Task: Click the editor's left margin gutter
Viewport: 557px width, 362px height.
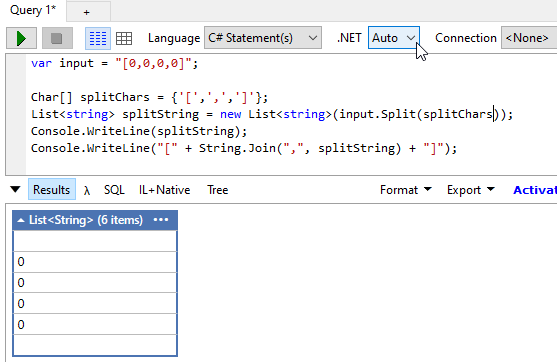Action: (16, 114)
